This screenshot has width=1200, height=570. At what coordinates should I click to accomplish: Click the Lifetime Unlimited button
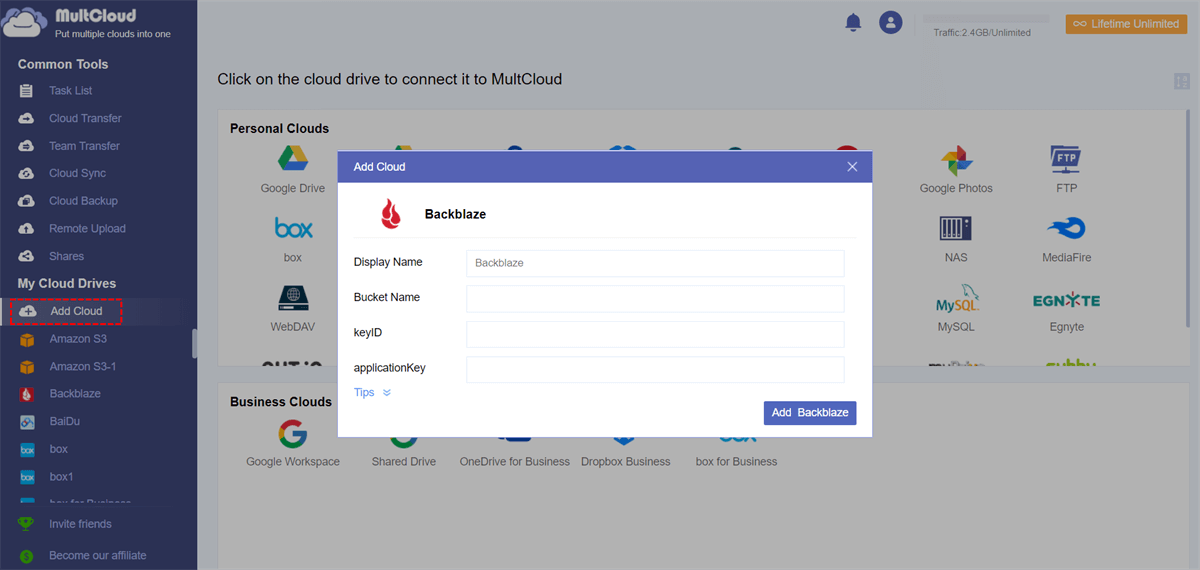click(1126, 24)
